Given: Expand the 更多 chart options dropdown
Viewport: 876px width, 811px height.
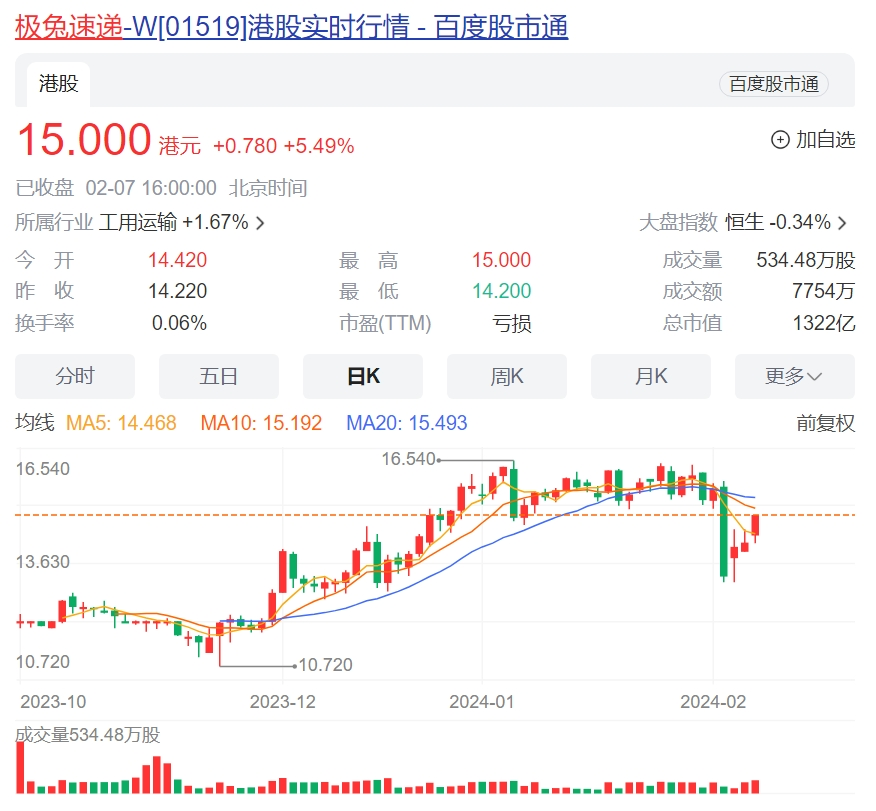Looking at the screenshot, I should [x=794, y=376].
